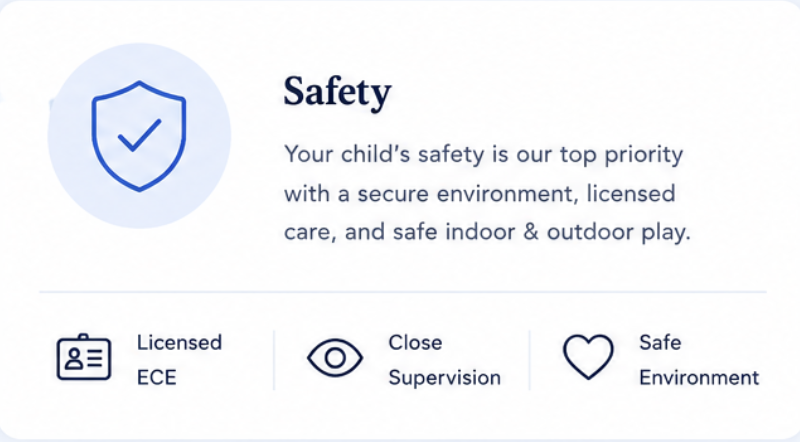This screenshot has width=800, height=442.
Task: Click the checkmark inside the shield
Action: point(139,135)
